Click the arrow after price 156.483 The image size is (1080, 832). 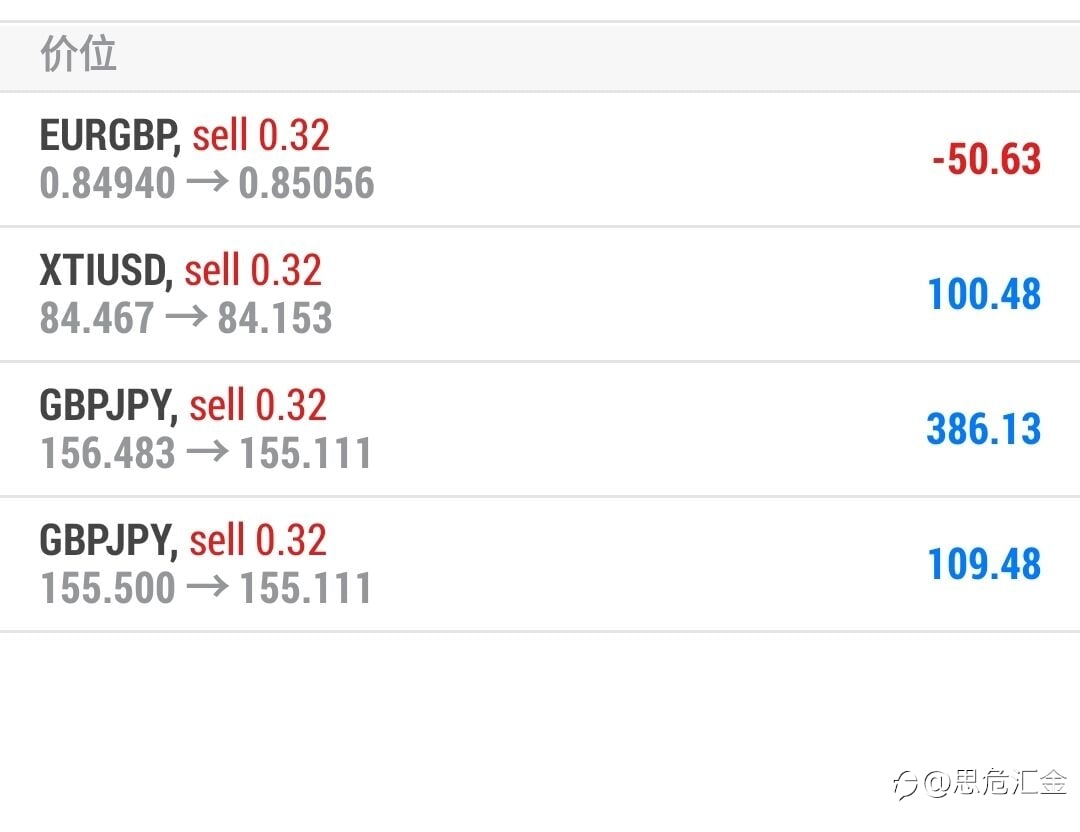pyautogui.click(x=207, y=452)
